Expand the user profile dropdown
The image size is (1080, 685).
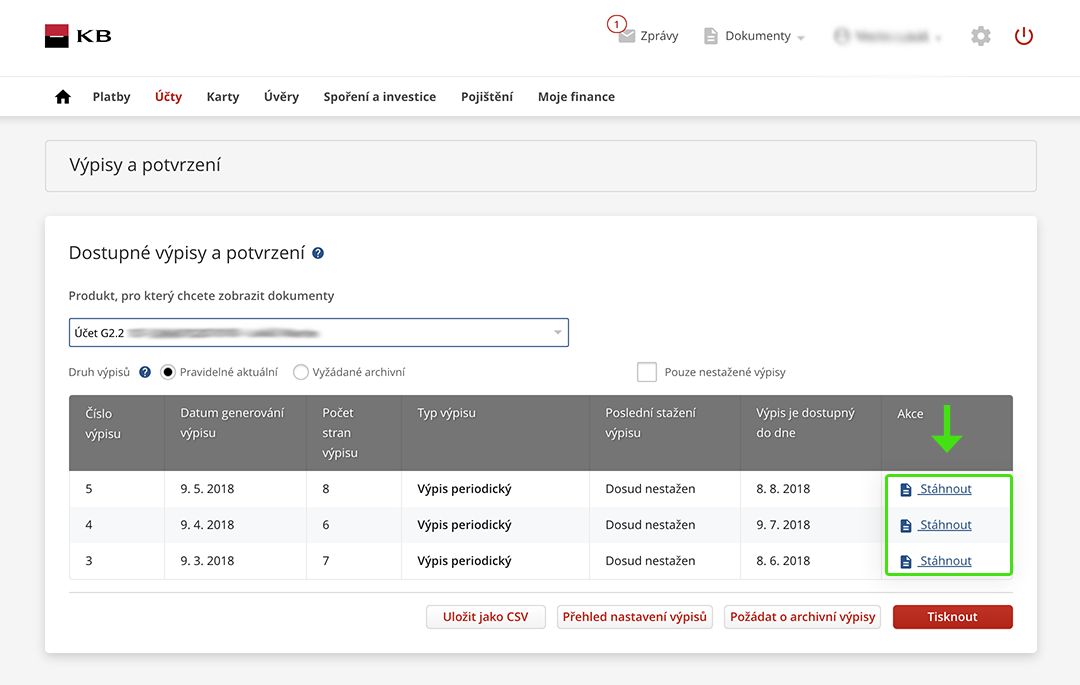[888, 36]
